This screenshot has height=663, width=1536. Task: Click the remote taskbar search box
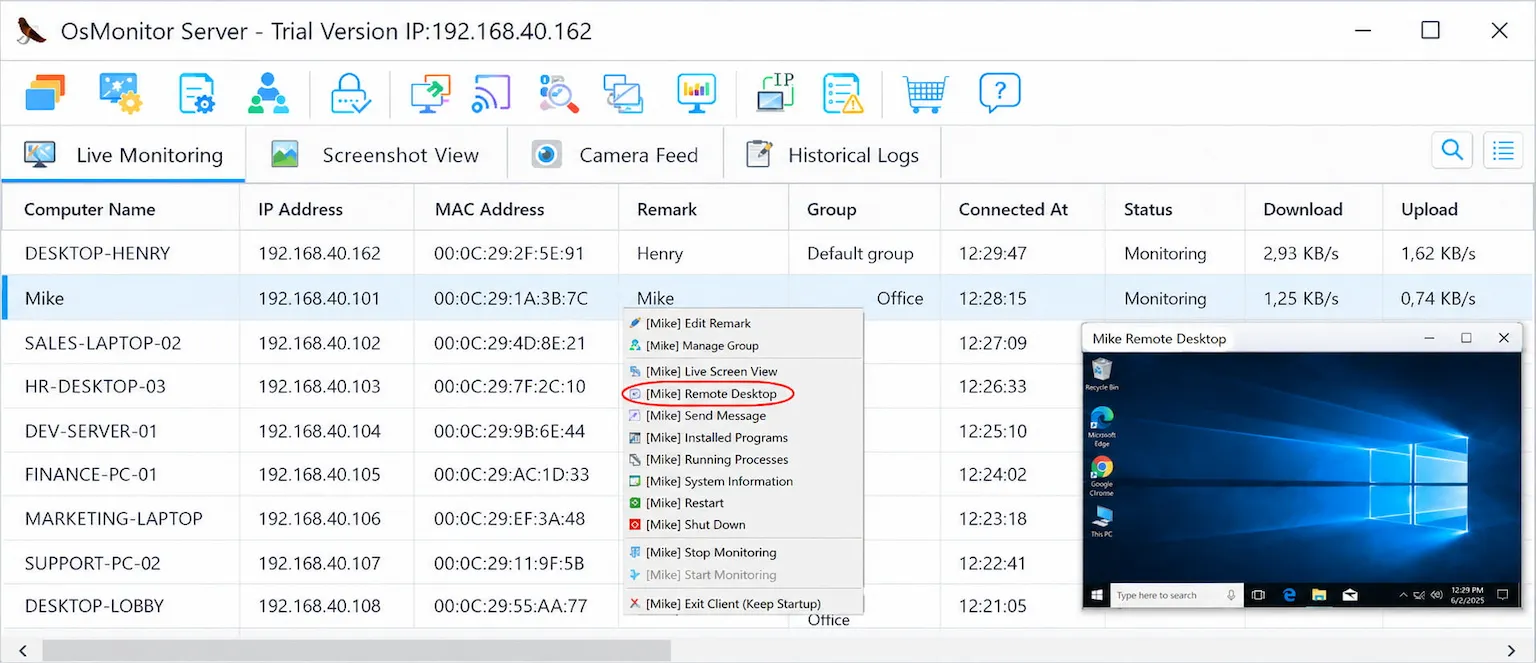(x=1177, y=595)
